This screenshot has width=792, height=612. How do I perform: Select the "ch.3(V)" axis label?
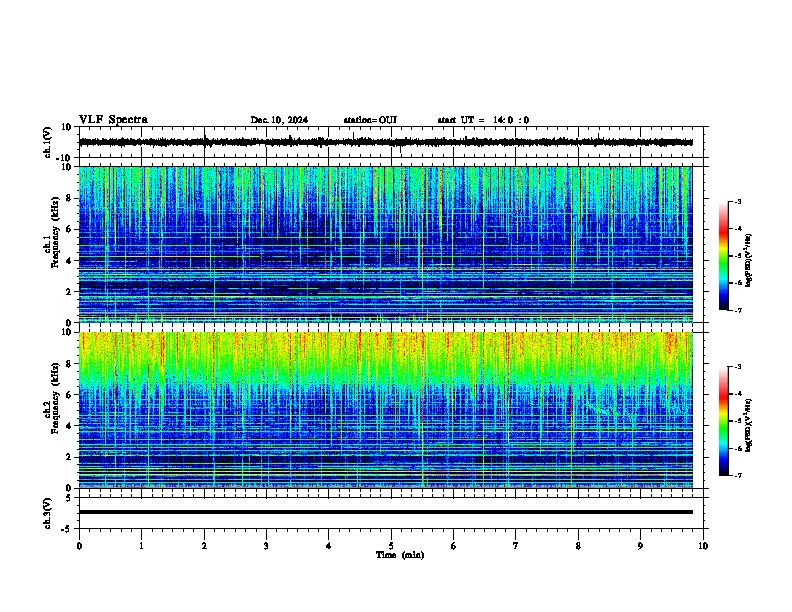[x=48, y=513]
